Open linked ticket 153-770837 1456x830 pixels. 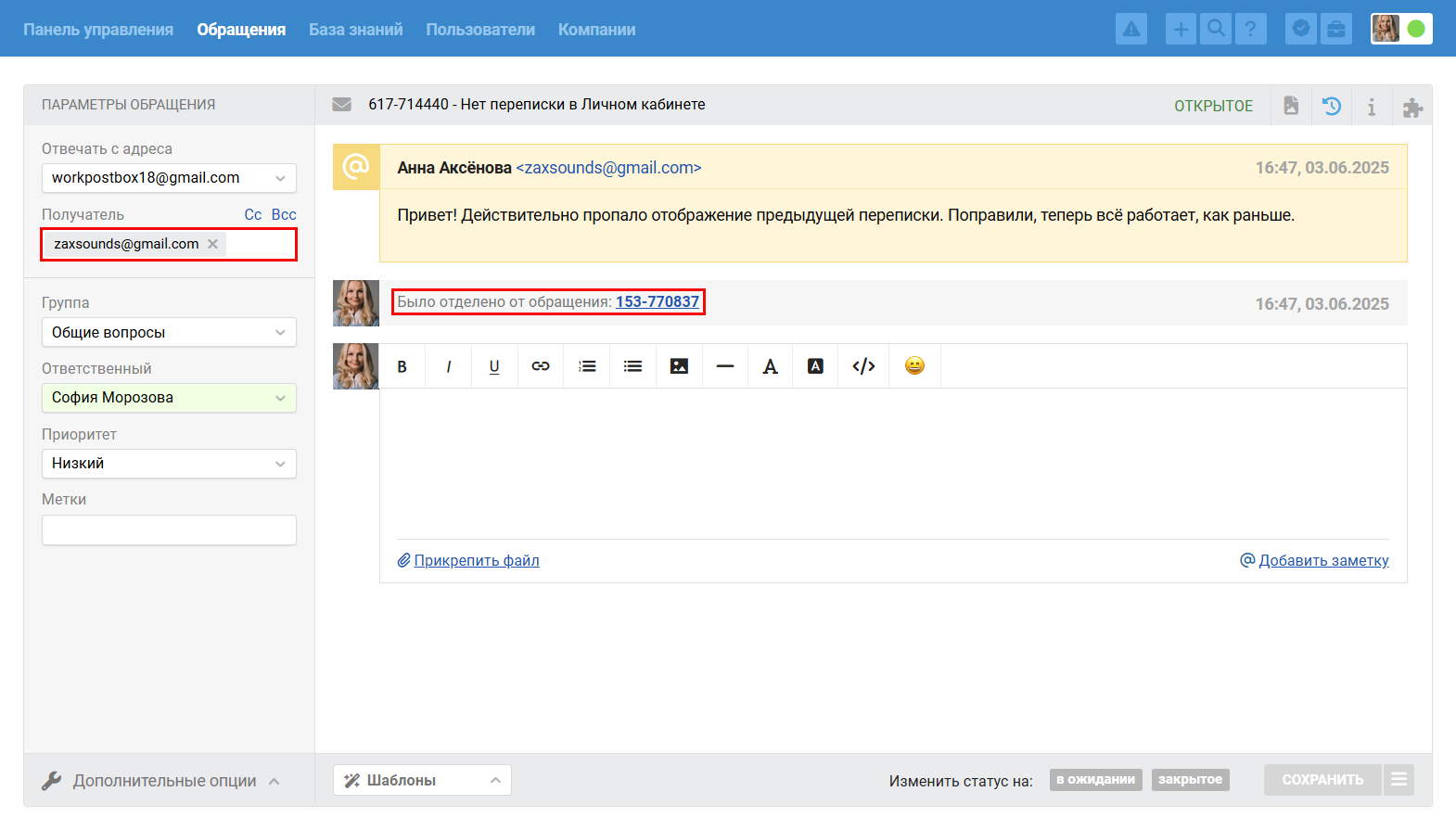tap(657, 301)
